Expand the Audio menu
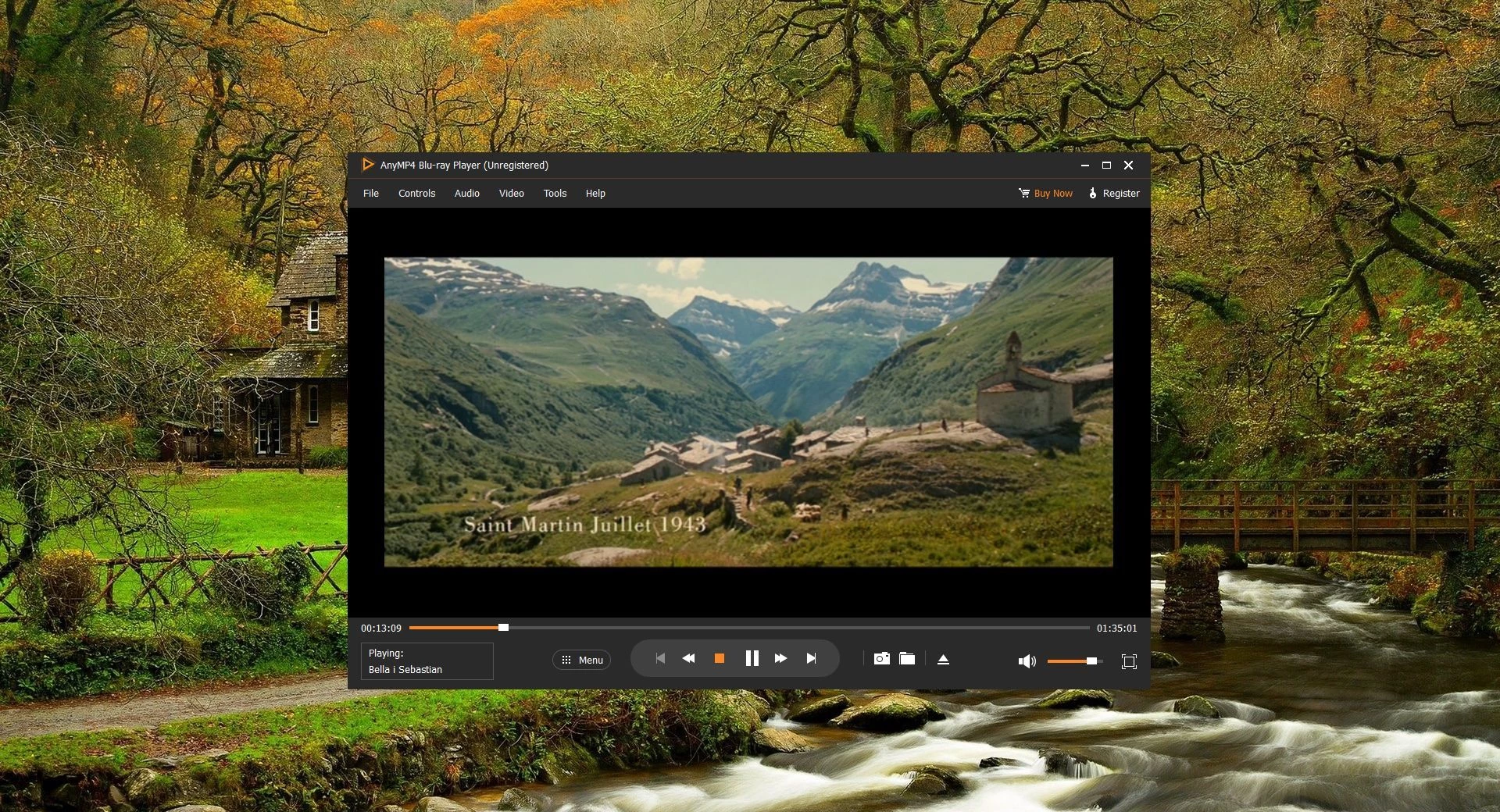The height and width of the screenshot is (812, 1500). point(467,194)
